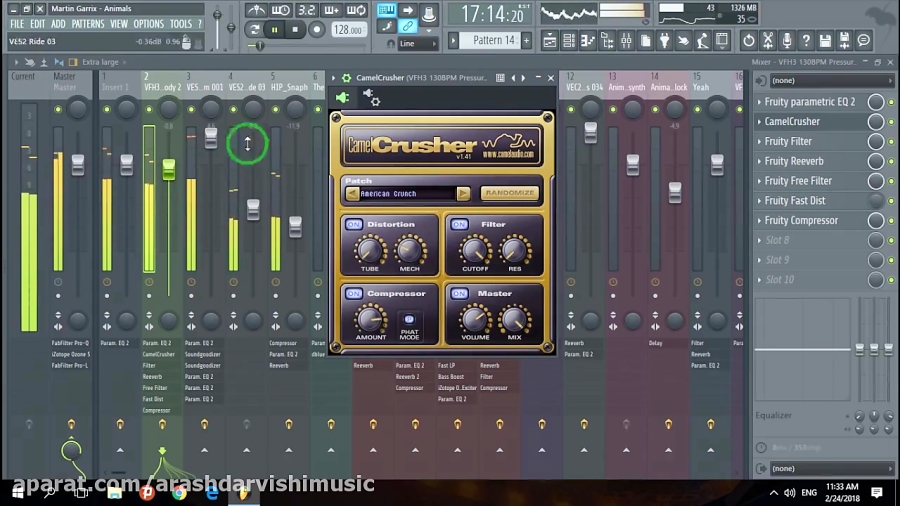Screen dimensions: 900x506
Task: Open the Line snap dropdown
Action: (417, 44)
